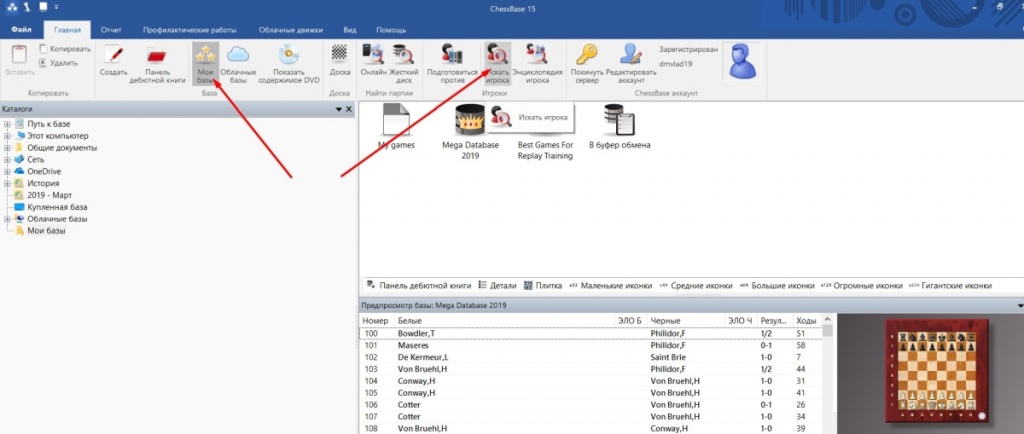
Task: Click the blue user avatar picture
Action: (742, 62)
